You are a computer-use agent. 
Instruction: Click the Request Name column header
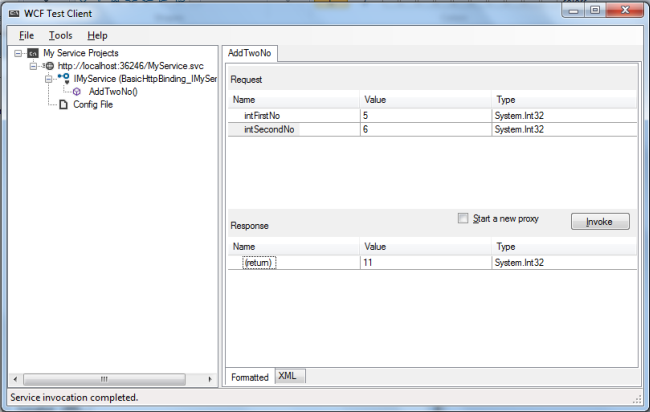[x=294, y=100]
